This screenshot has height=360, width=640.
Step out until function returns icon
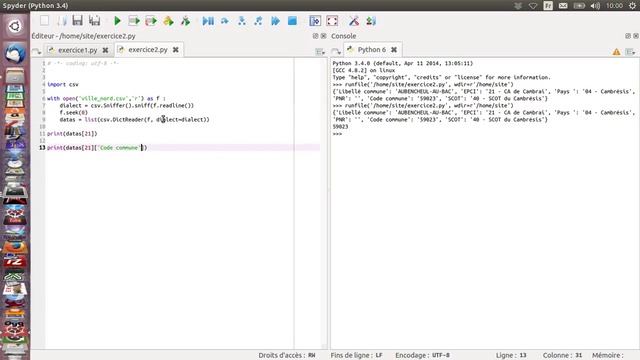pos(258,21)
